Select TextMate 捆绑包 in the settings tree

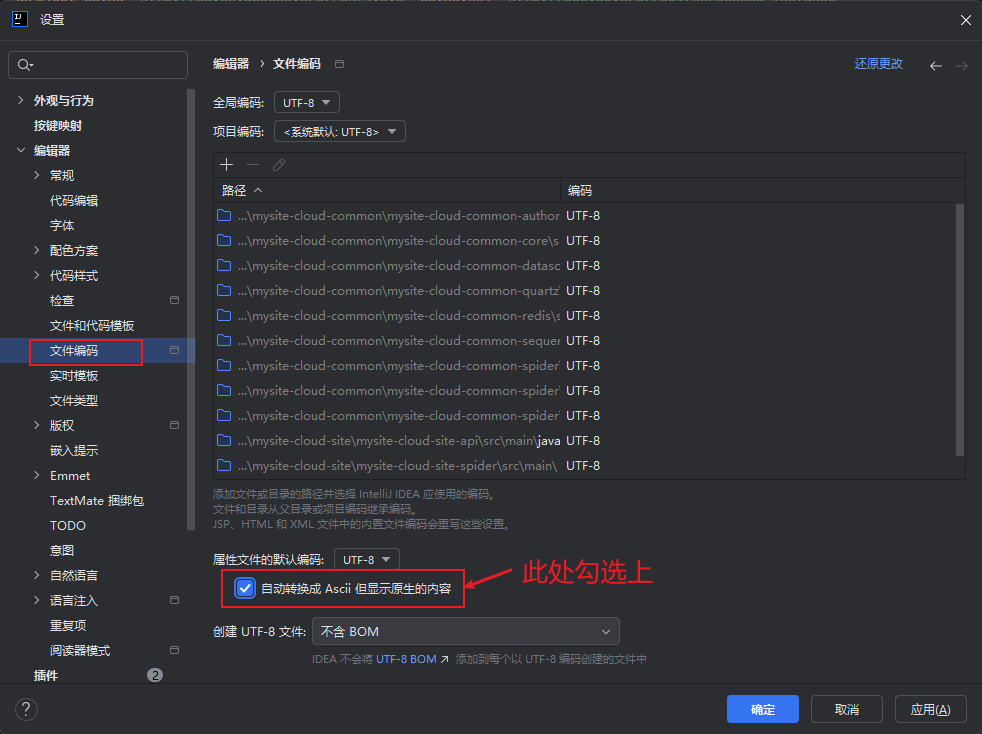click(97, 500)
